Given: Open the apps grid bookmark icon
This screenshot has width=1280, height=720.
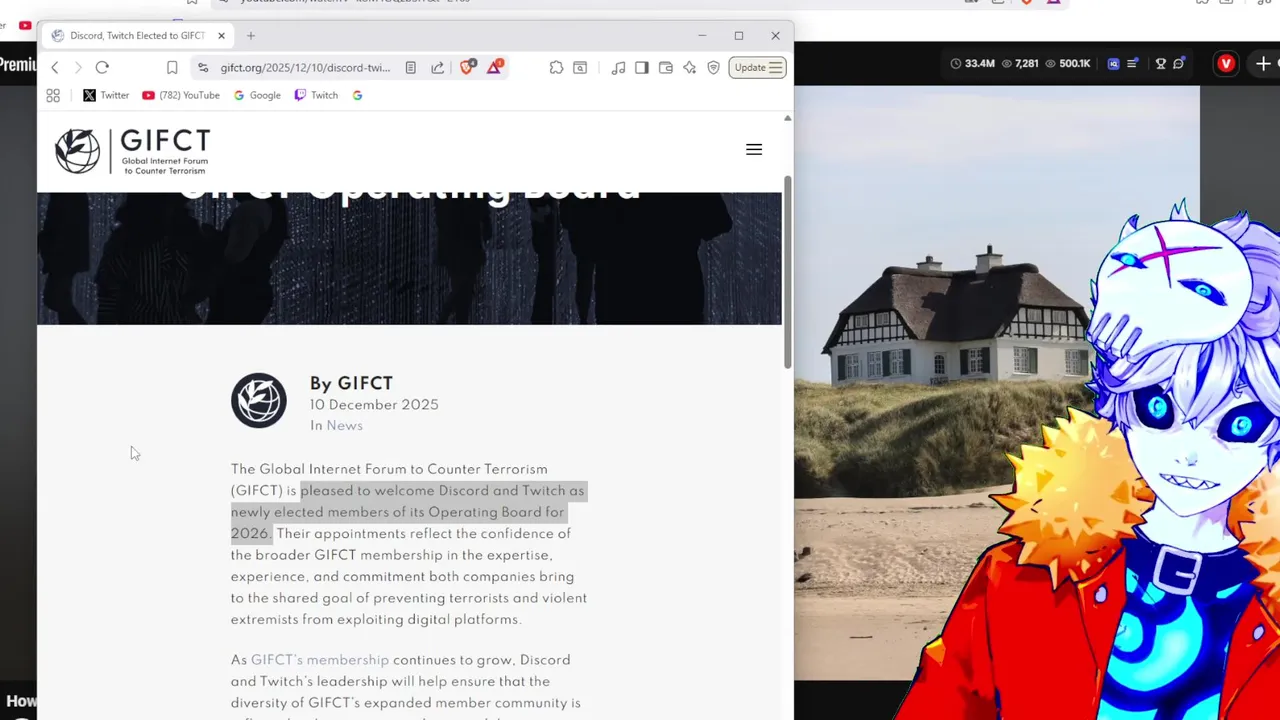Looking at the screenshot, I should 53,95.
